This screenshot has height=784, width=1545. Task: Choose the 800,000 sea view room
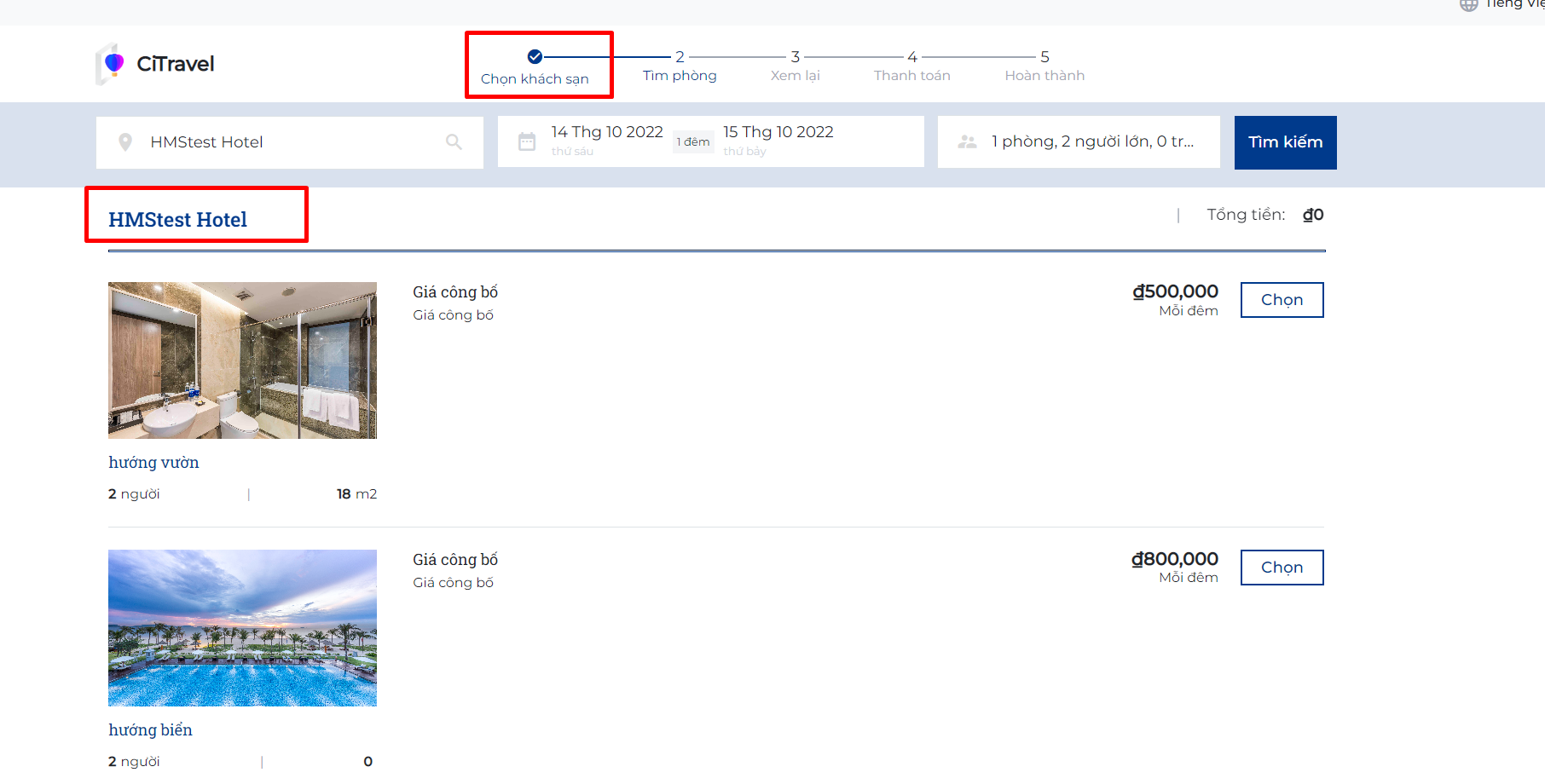(1282, 568)
